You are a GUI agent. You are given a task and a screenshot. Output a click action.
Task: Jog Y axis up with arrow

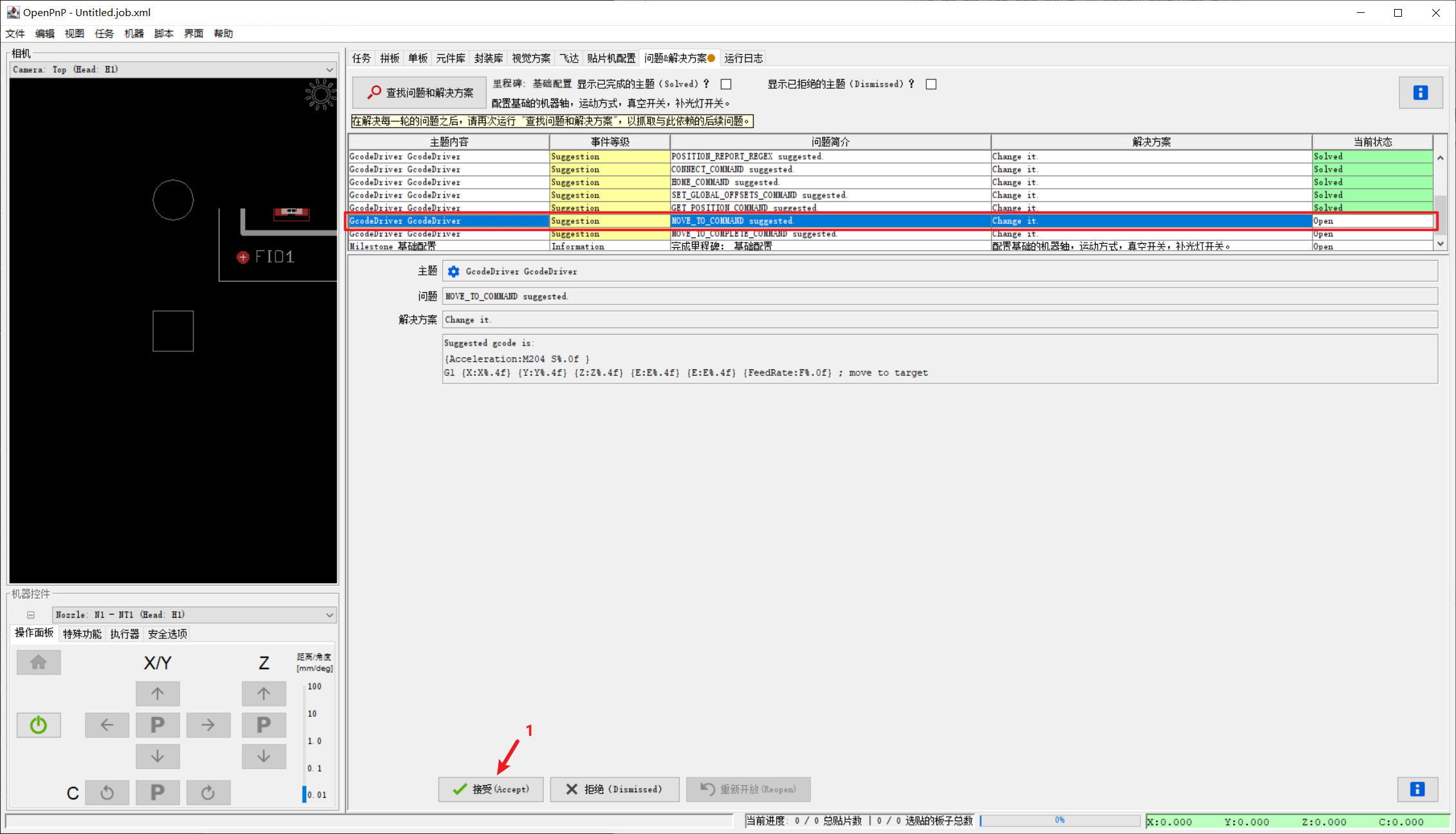click(x=157, y=693)
